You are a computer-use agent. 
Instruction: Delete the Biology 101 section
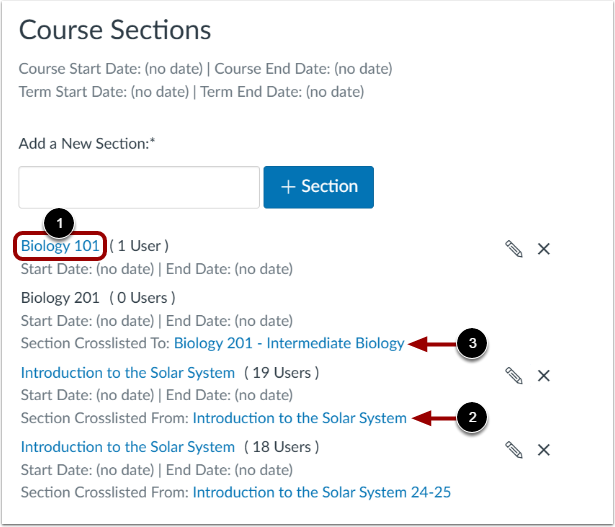pyautogui.click(x=544, y=249)
